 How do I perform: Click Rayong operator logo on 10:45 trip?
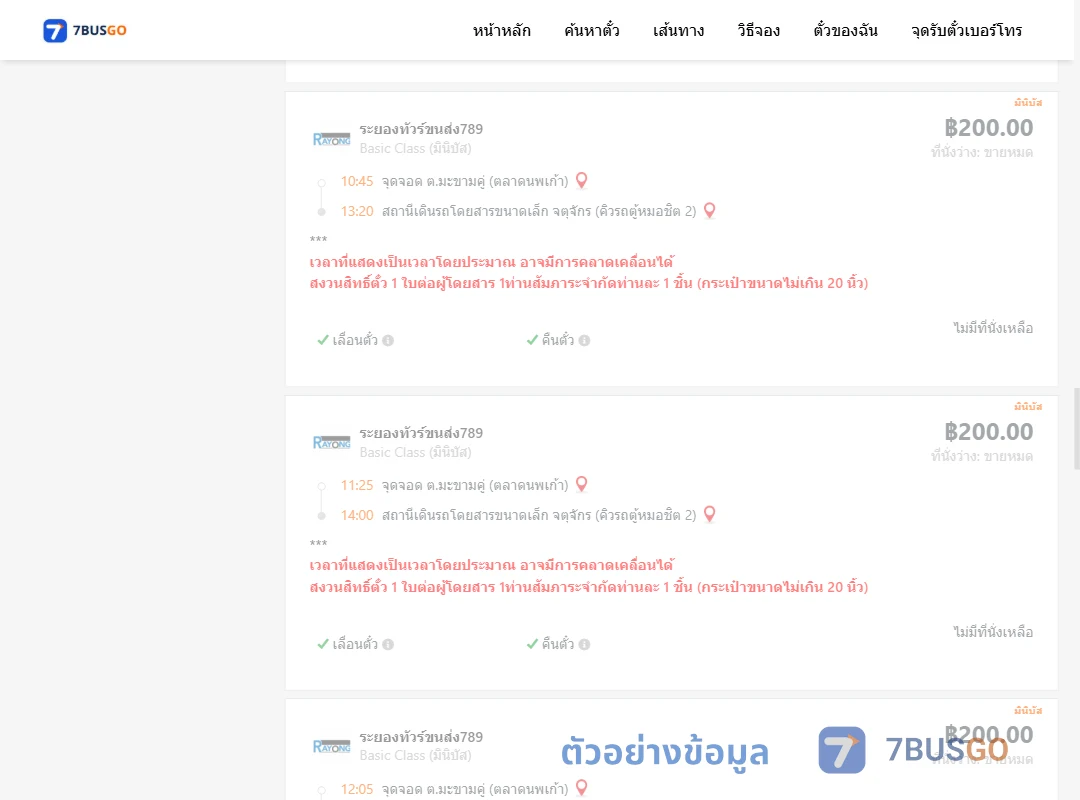[x=331, y=139]
